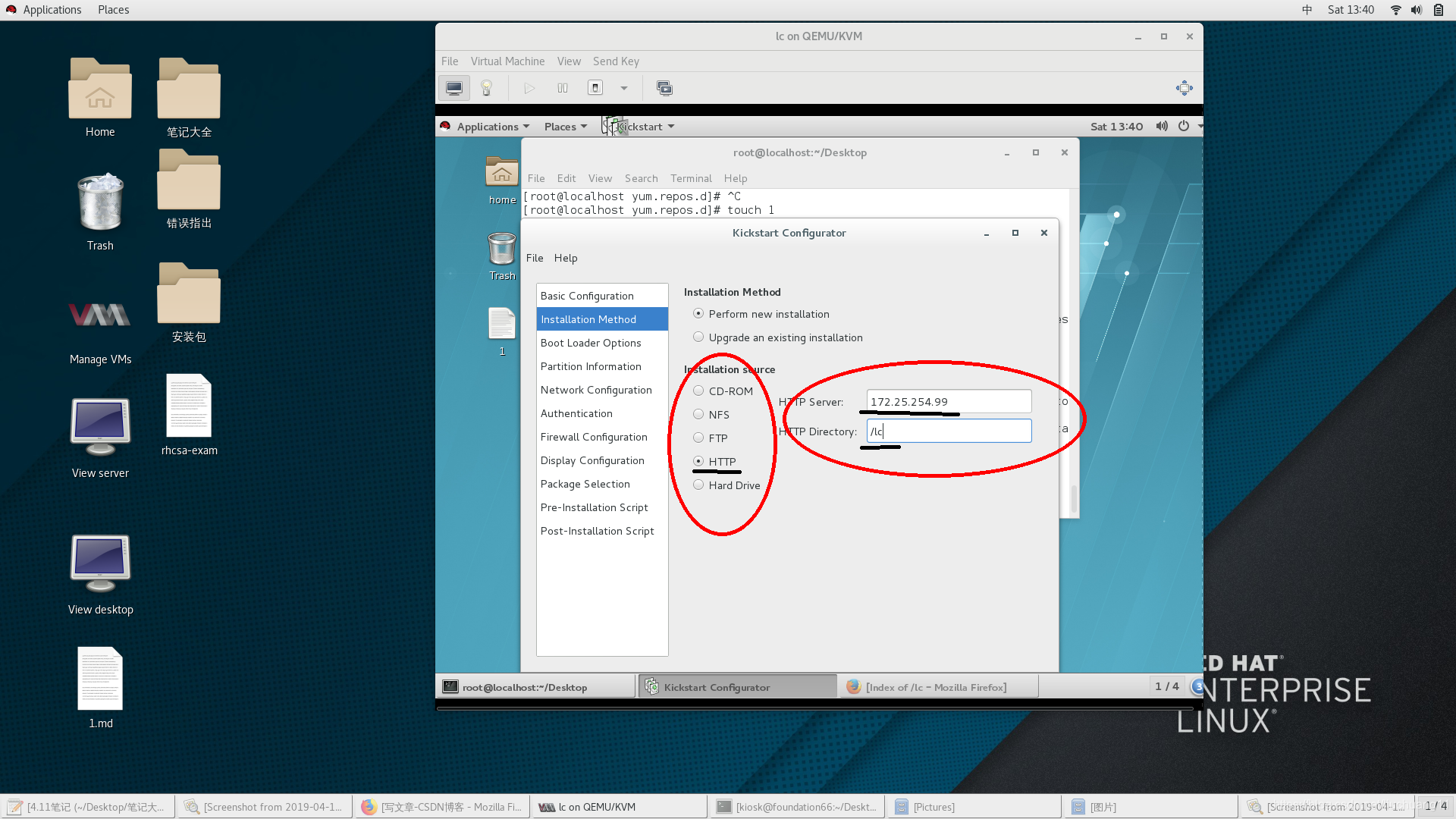
Task: Click the shut down VM button
Action: [x=595, y=88]
